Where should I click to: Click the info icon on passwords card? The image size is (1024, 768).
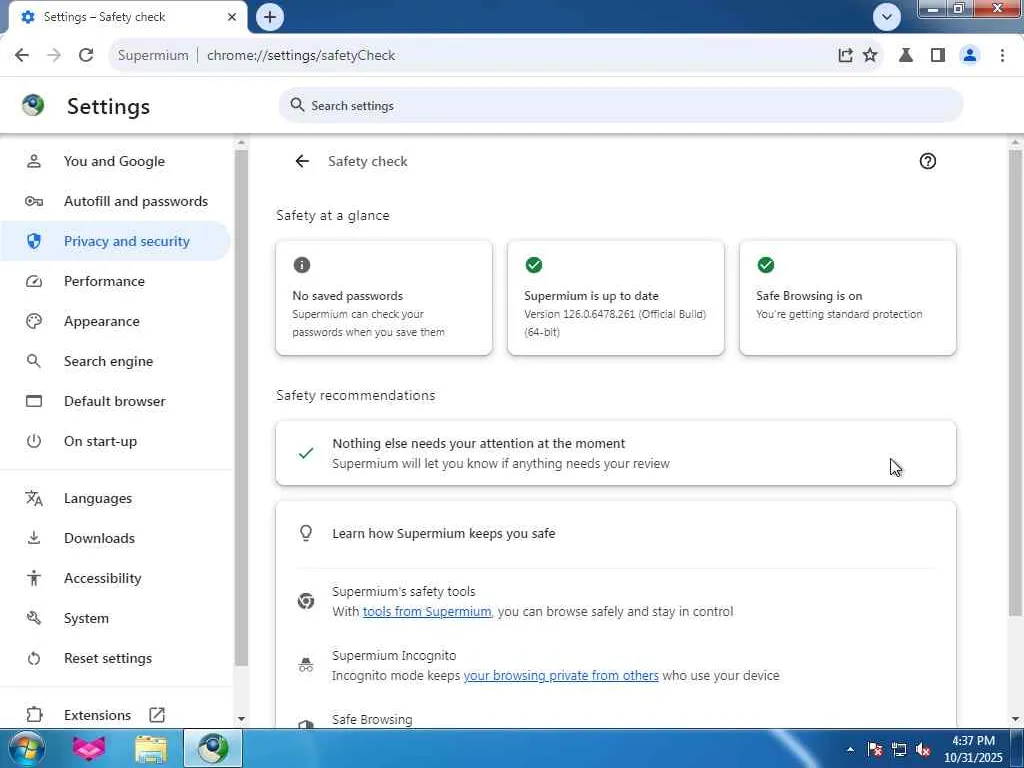point(302,264)
